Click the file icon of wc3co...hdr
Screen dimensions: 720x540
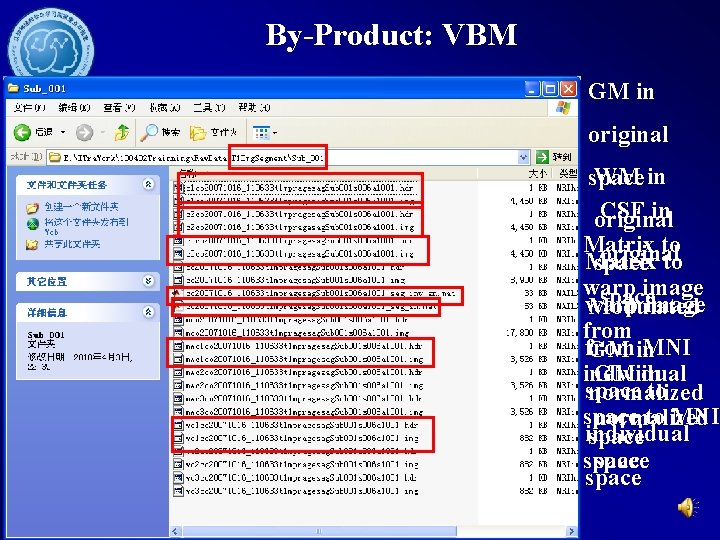pyautogui.click(x=178, y=478)
